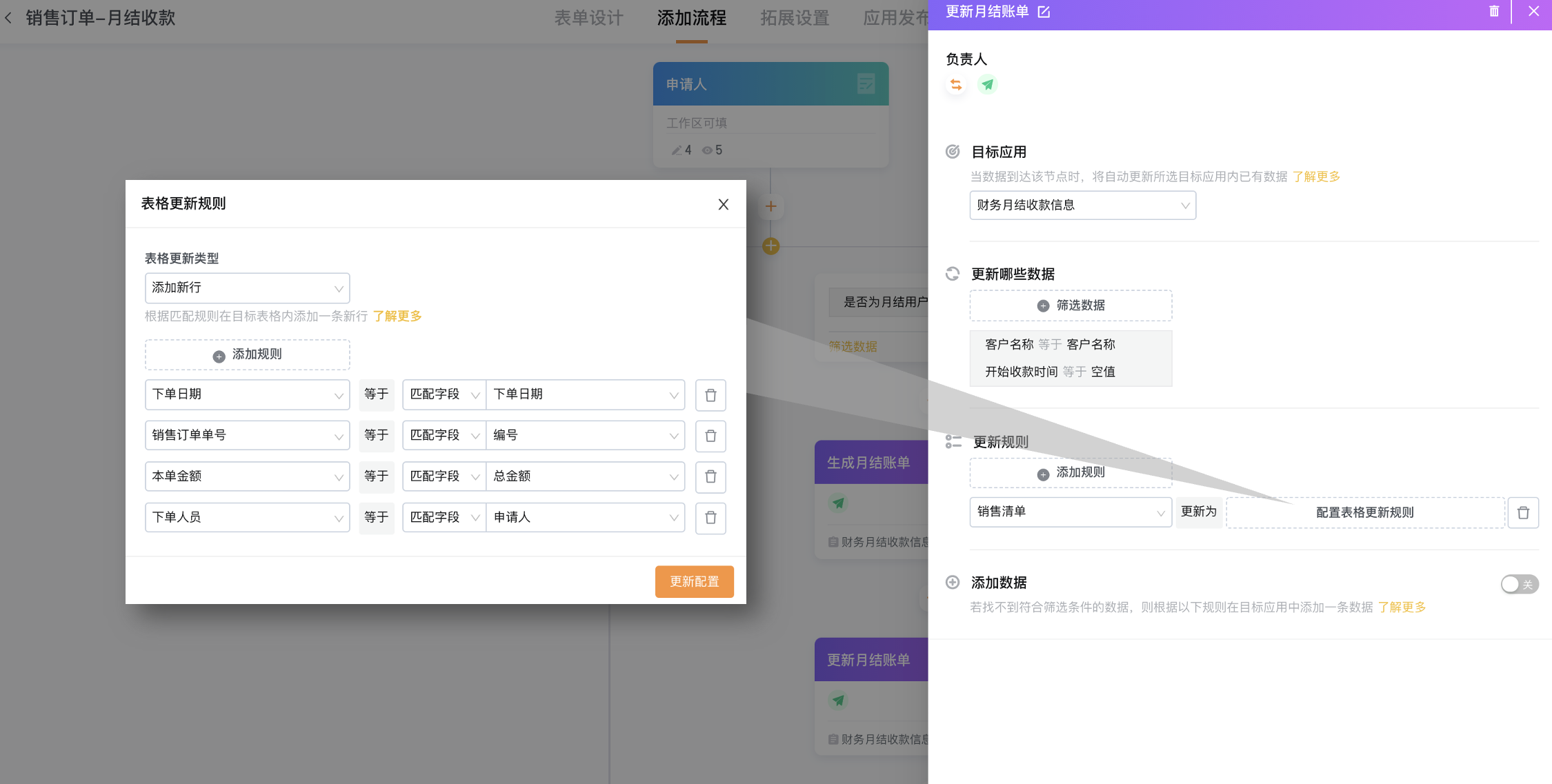Screen dimensions: 1552x784
Task: Toggle the 添加数据 switch
Action: point(1520,584)
